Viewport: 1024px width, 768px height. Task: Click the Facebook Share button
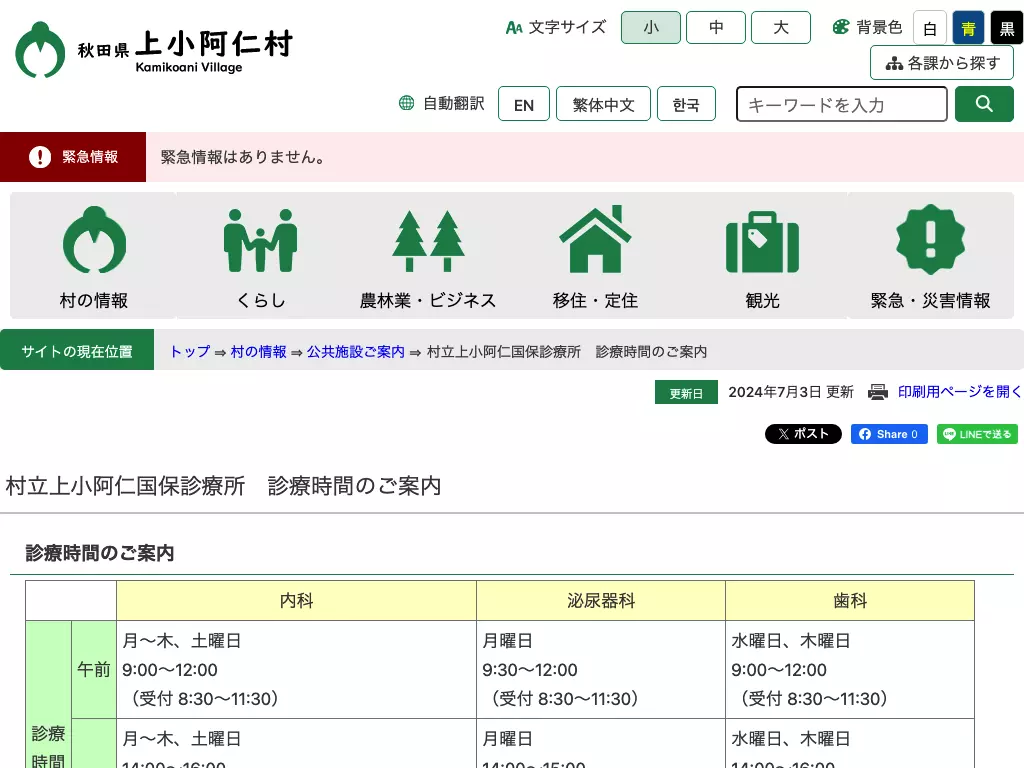[x=889, y=434]
